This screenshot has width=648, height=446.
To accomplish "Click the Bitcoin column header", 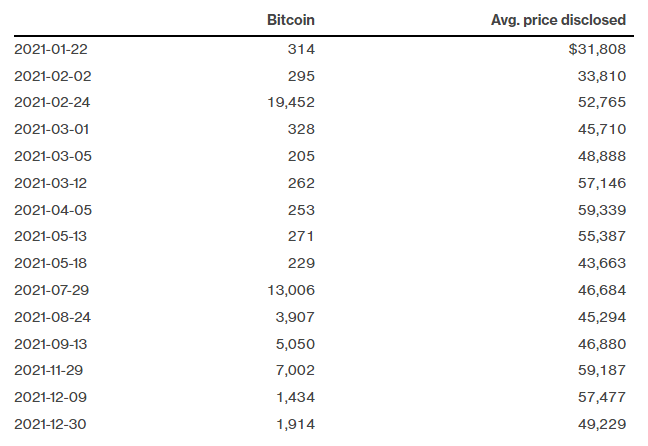I will click(x=290, y=20).
